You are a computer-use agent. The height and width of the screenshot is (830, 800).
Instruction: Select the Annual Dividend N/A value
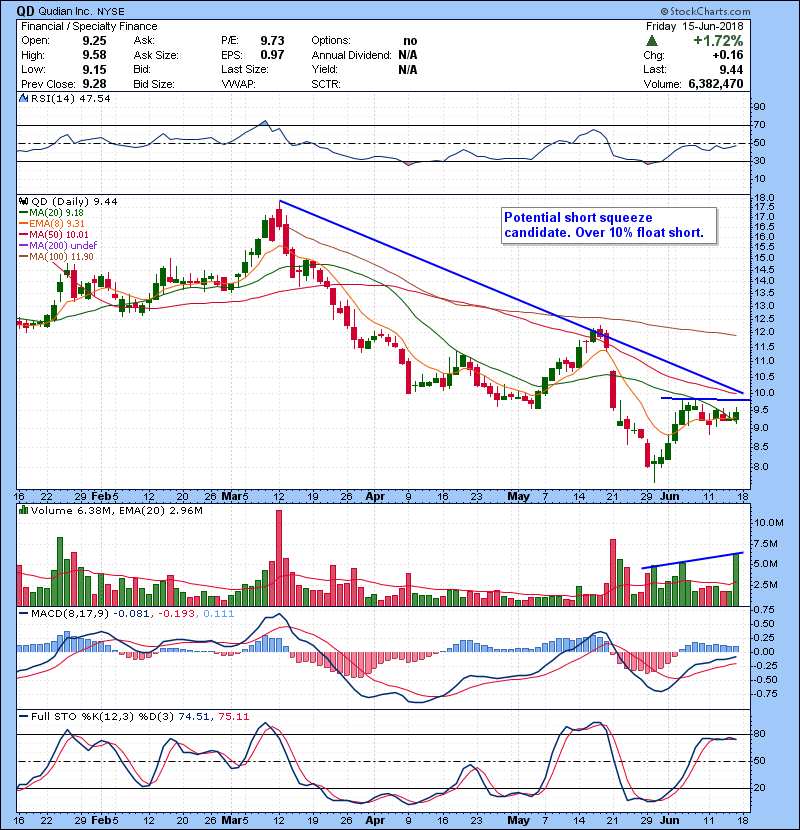coord(408,55)
